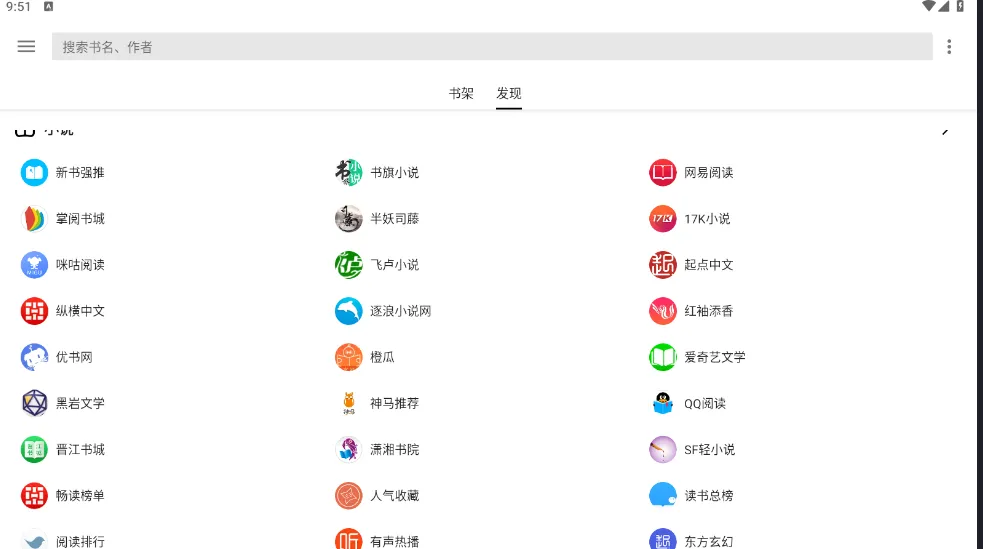Tap the 黑岩文学 icon
The width and height of the screenshot is (983, 549).
click(x=34, y=403)
